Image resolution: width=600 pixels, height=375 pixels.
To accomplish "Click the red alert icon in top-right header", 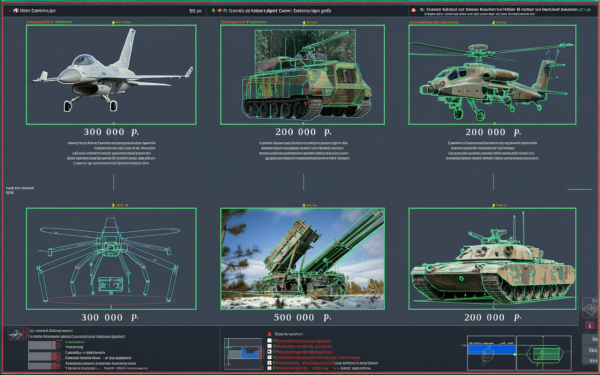I will tap(413, 10).
